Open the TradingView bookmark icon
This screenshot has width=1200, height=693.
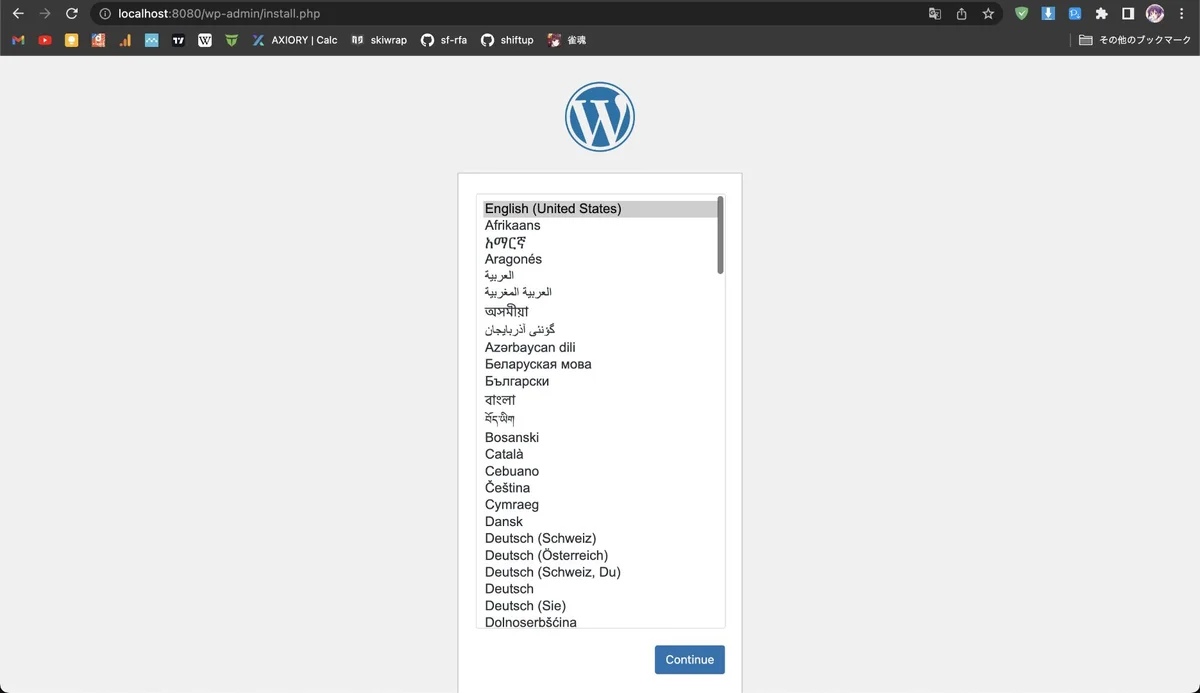tap(178, 40)
